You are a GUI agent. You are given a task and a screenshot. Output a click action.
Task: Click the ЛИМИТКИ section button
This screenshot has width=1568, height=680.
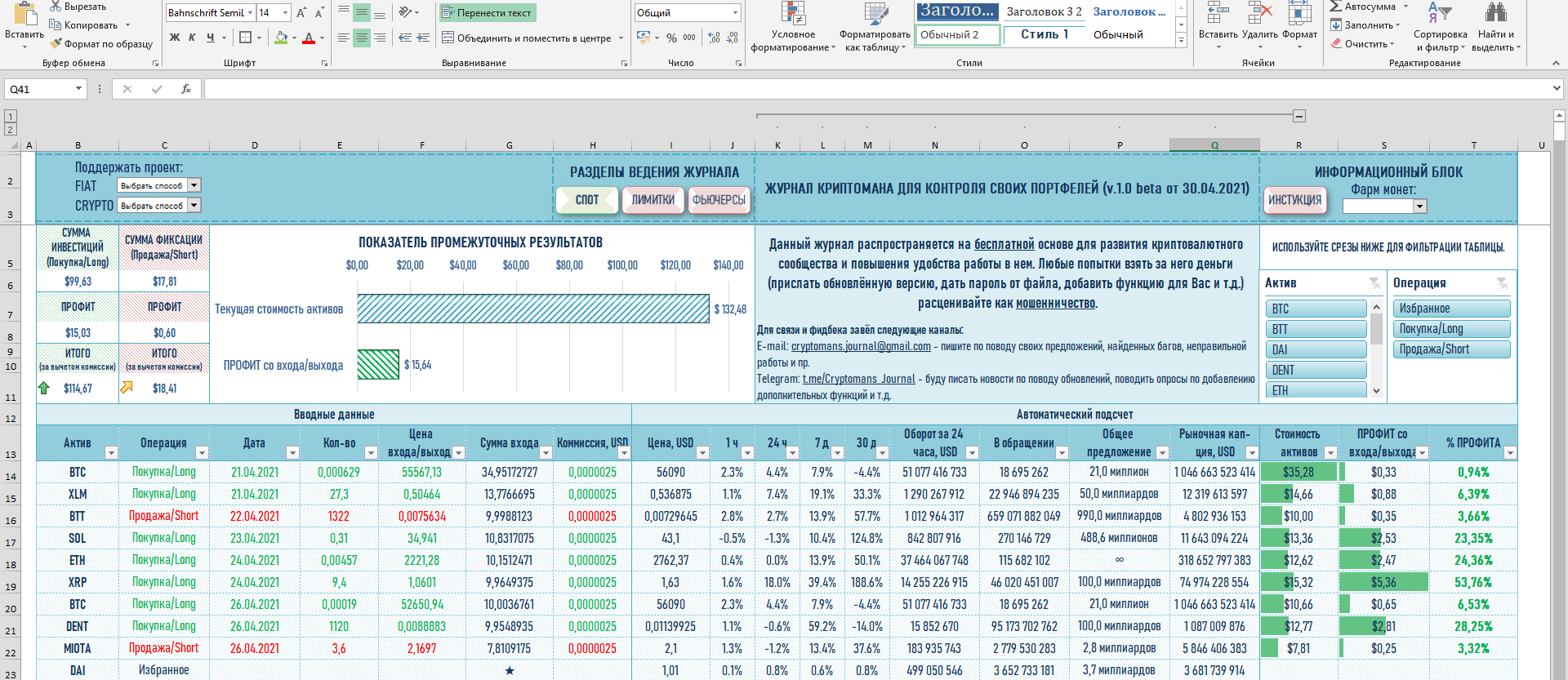coord(653,200)
